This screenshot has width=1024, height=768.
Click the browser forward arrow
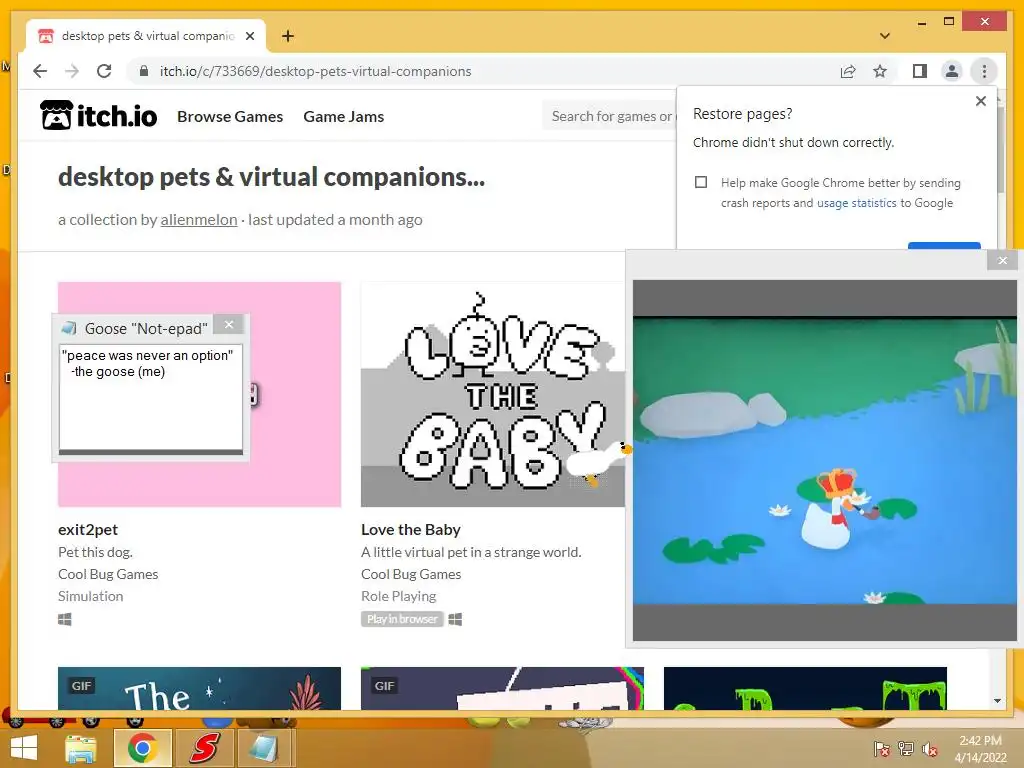click(x=72, y=71)
